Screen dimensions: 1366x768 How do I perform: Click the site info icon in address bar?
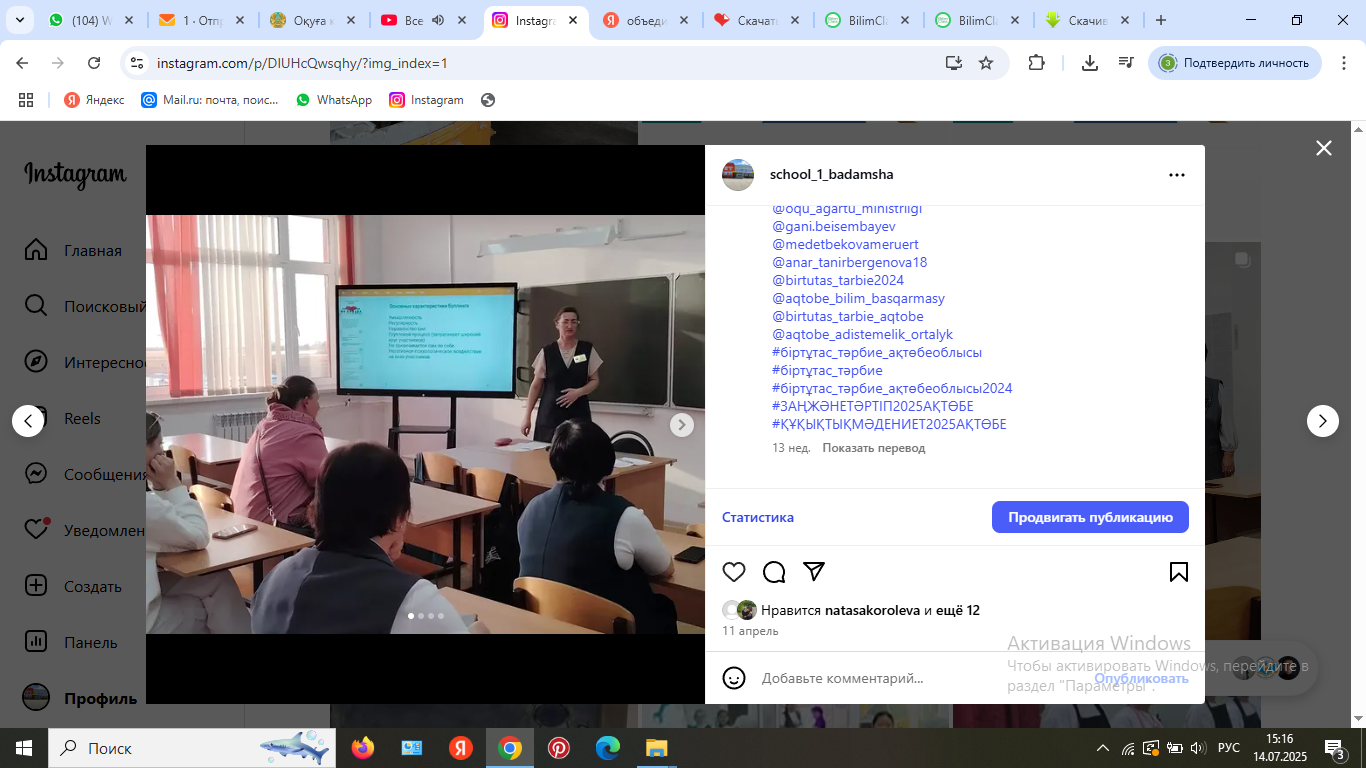(x=138, y=63)
